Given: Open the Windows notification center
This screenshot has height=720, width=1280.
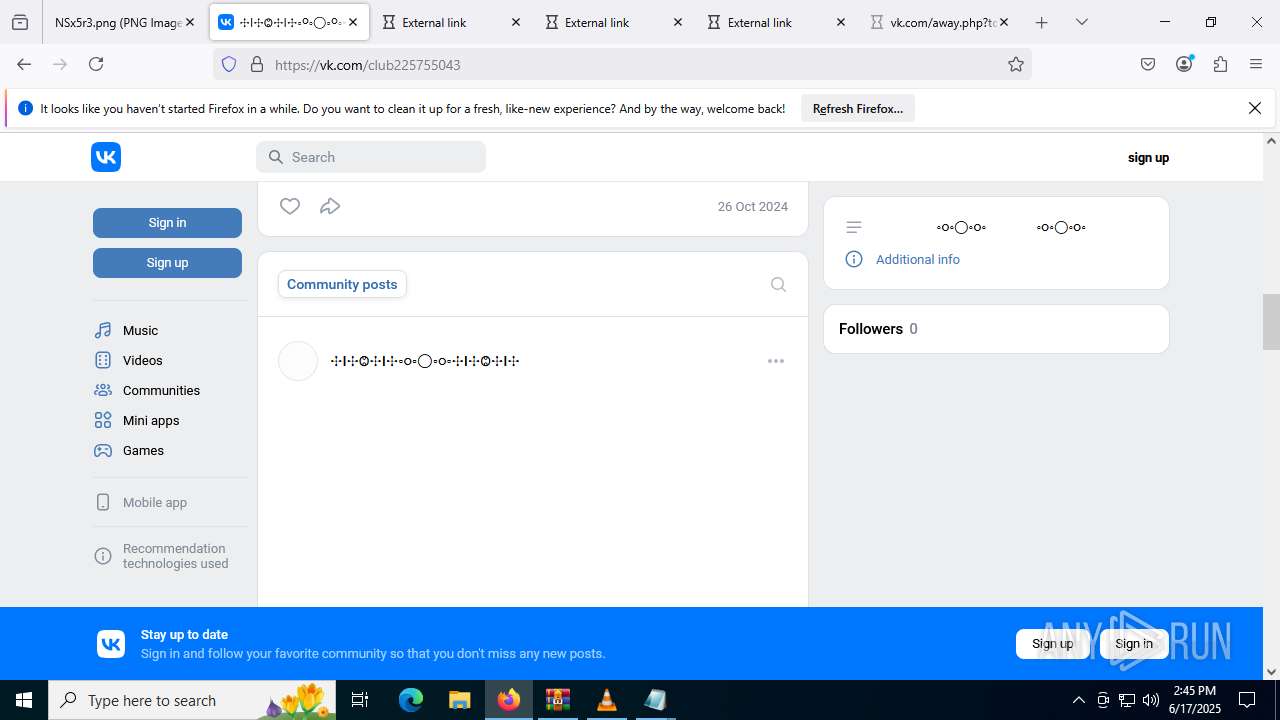Looking at the screenshot, I should click(1247, 700).
